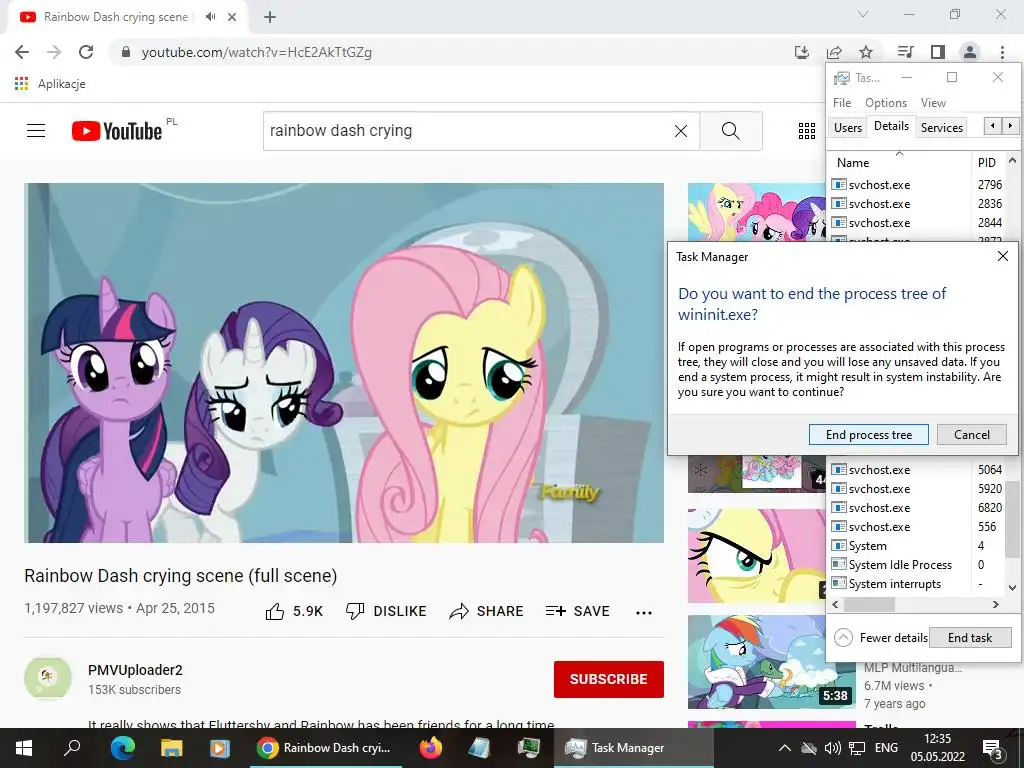1024x768 pixels.
Task: Switch to Services tab
Action: [942, 127]
